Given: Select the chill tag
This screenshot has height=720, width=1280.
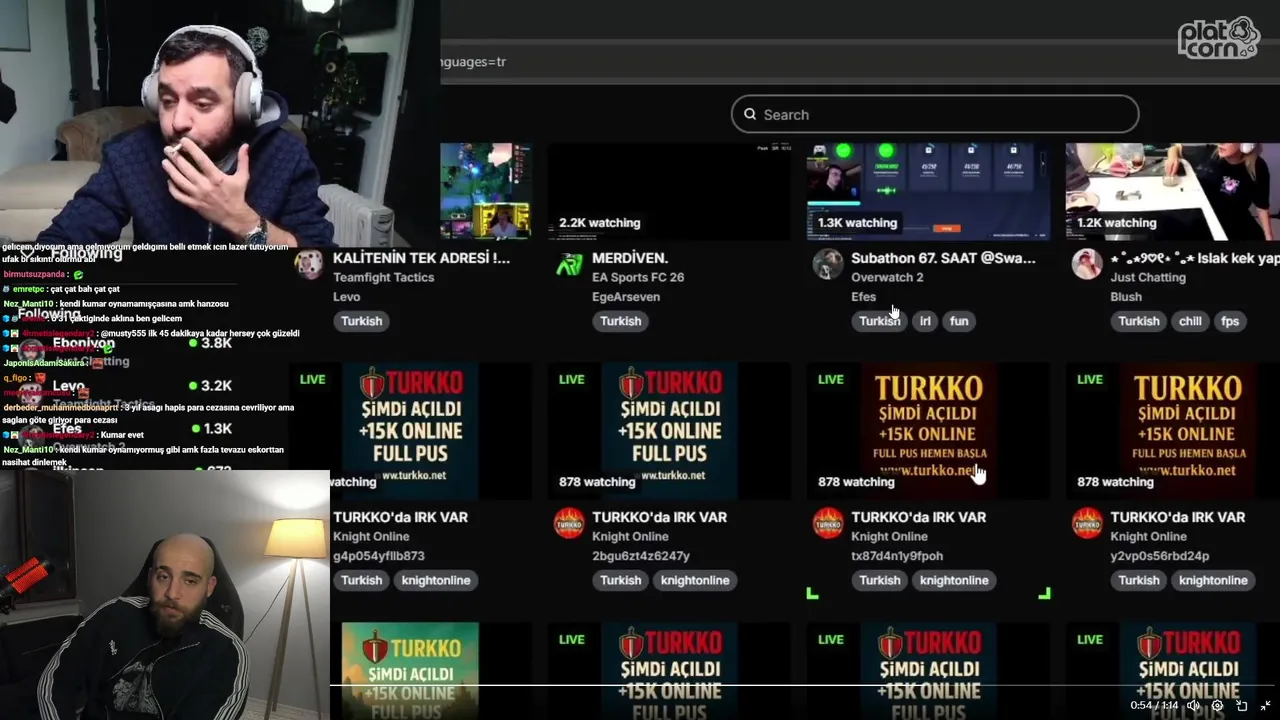Looking at the screenshot, I should click(x=1190, y=321).
